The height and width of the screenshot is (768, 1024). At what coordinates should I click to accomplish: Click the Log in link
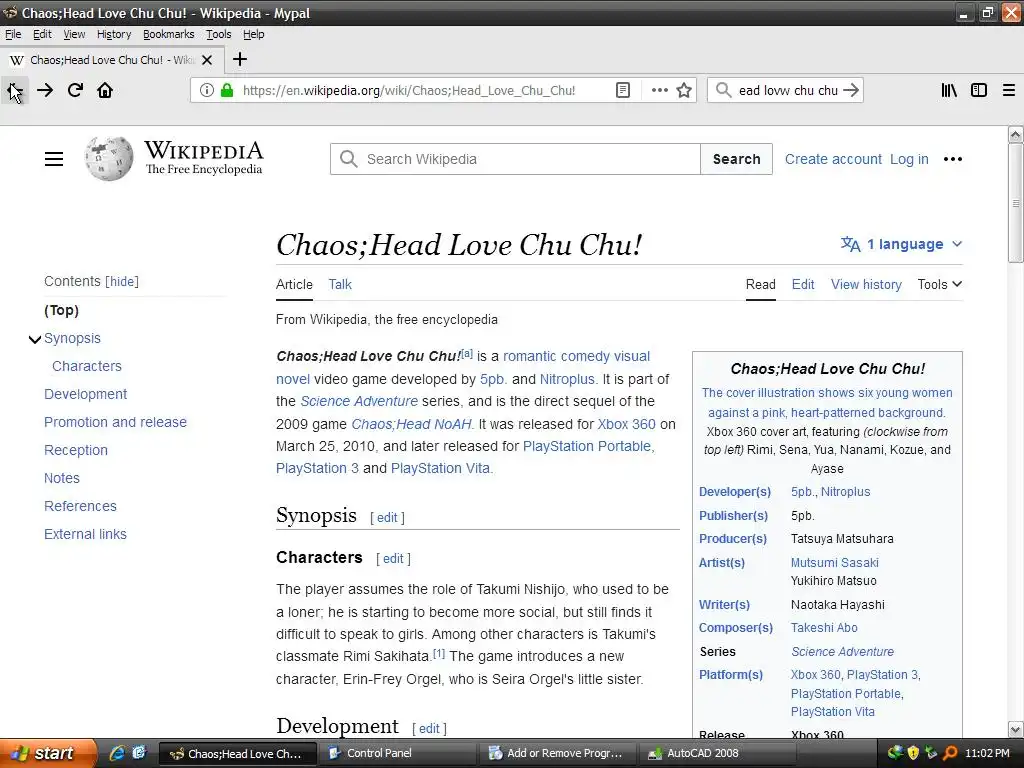click(909, 159)
